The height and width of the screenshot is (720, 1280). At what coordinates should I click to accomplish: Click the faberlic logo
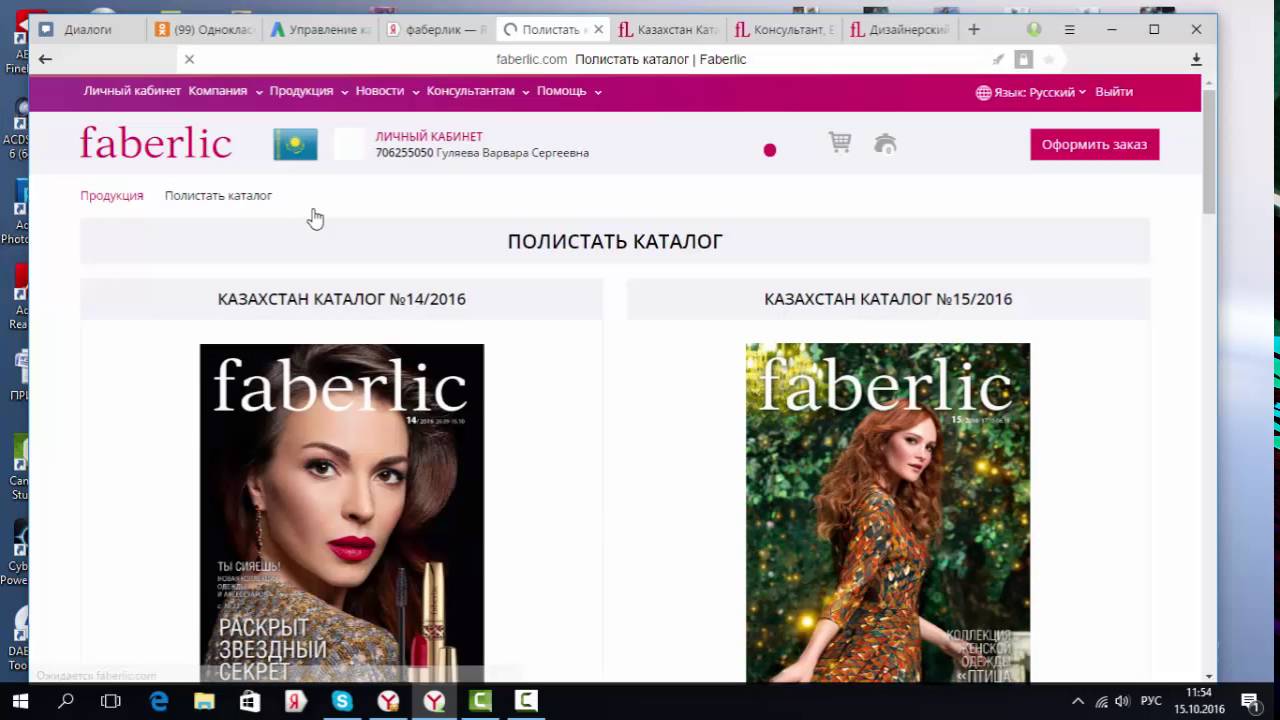coord(156,143)
